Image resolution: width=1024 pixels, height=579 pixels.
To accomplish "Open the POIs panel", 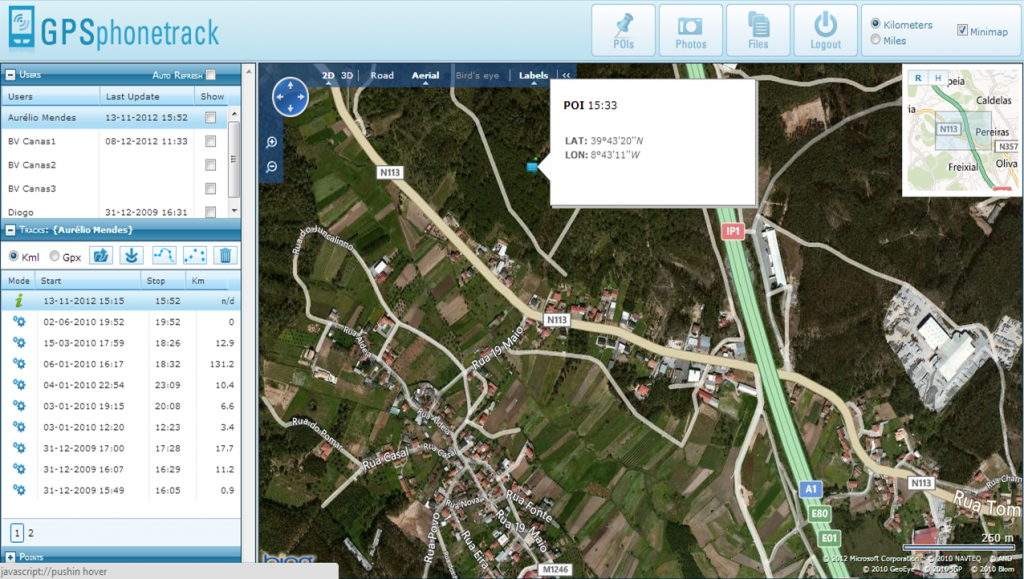I will click(623, 30).
